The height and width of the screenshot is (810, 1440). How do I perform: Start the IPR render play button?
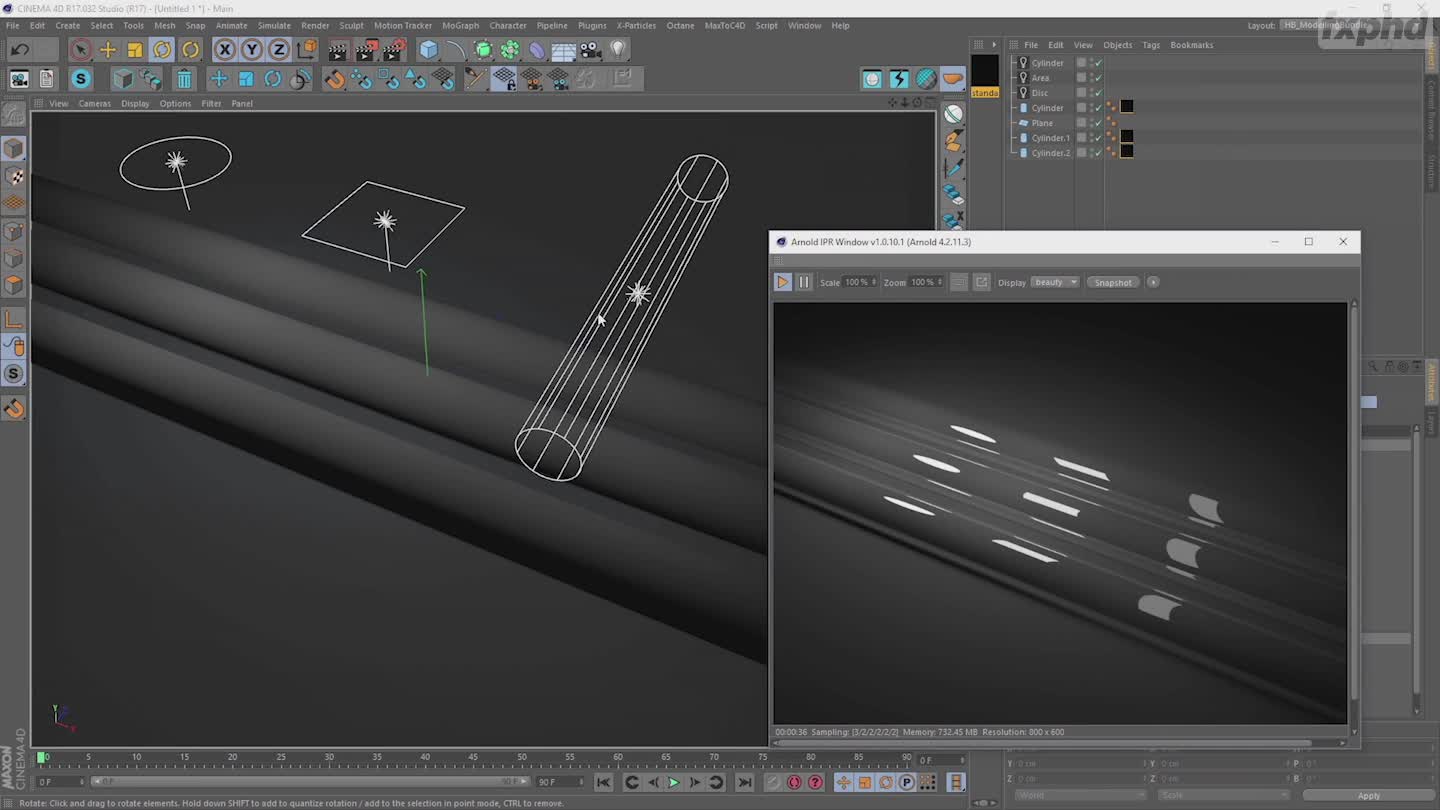[783, 282]
